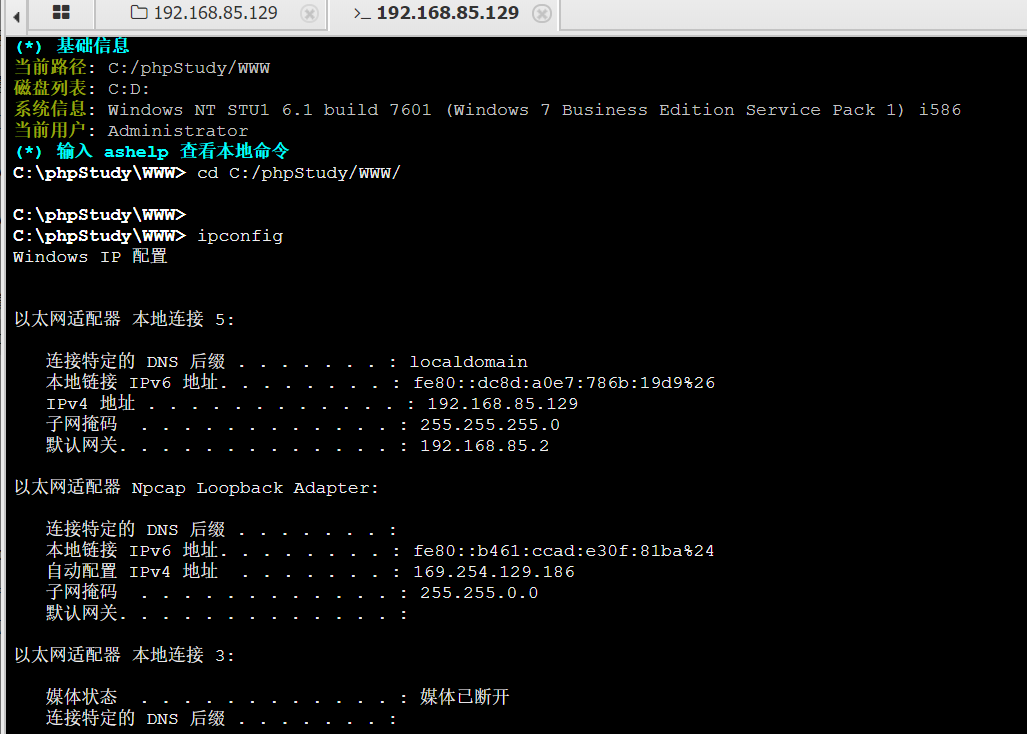Click the Administrator user value
This screenshot has width=1027, height=734.
pos(177,131)
